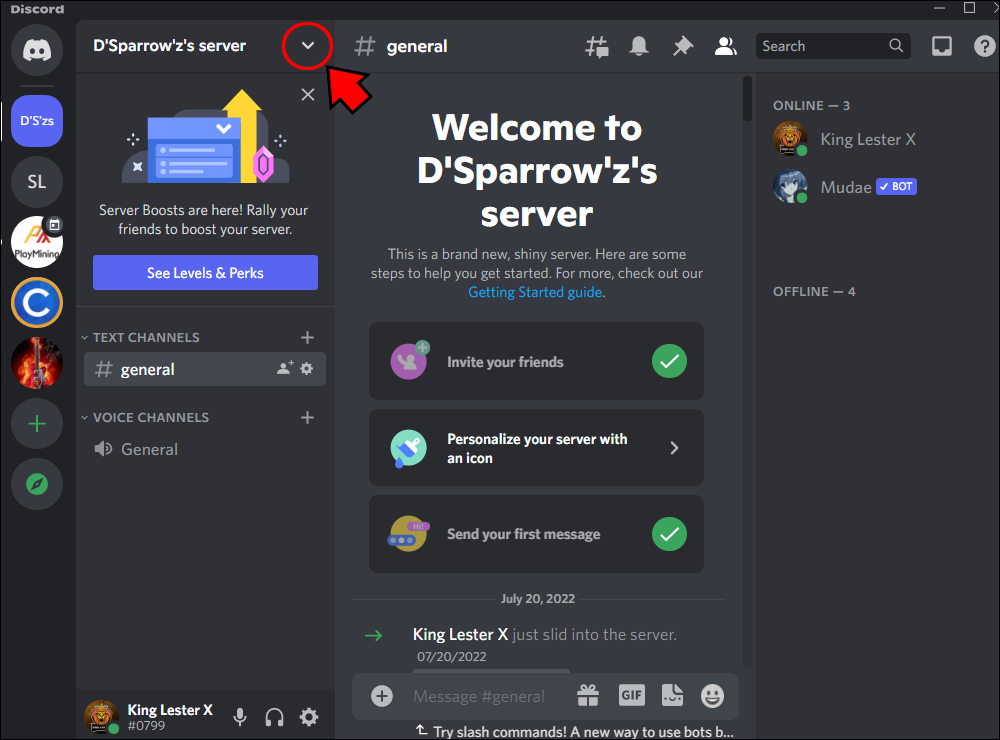Click the #general channel title in header
Screen dimensions: 1000x740
(x=416, y=47)
